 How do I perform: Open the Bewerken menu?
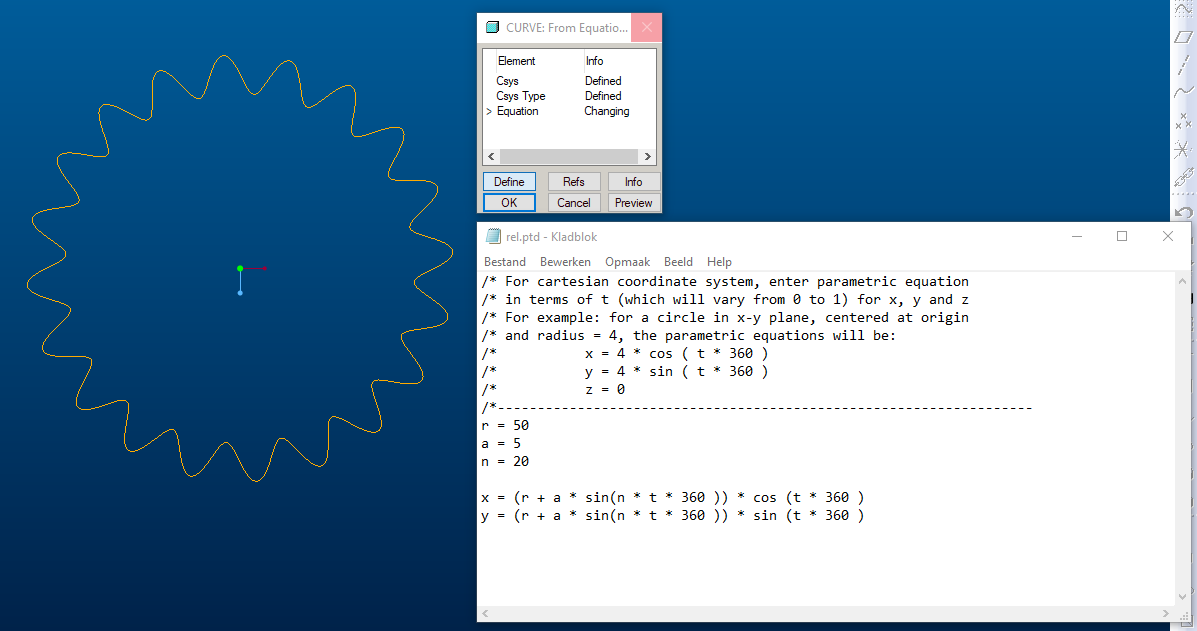pyautogui.click(x=565, y=262)
